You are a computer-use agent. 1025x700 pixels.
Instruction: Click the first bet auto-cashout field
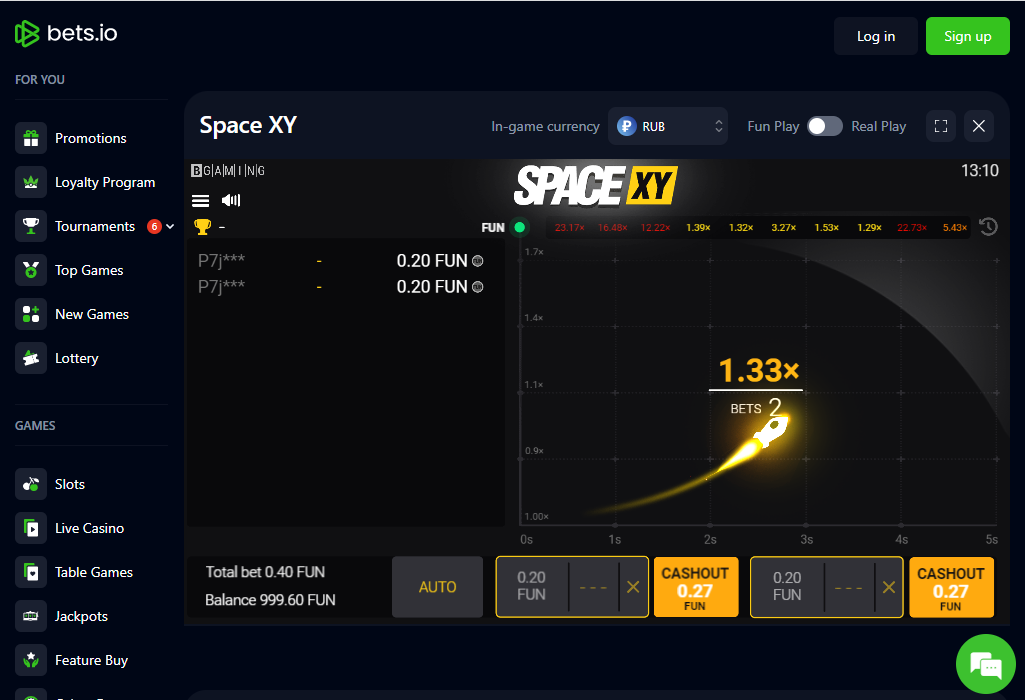[594, 587]
